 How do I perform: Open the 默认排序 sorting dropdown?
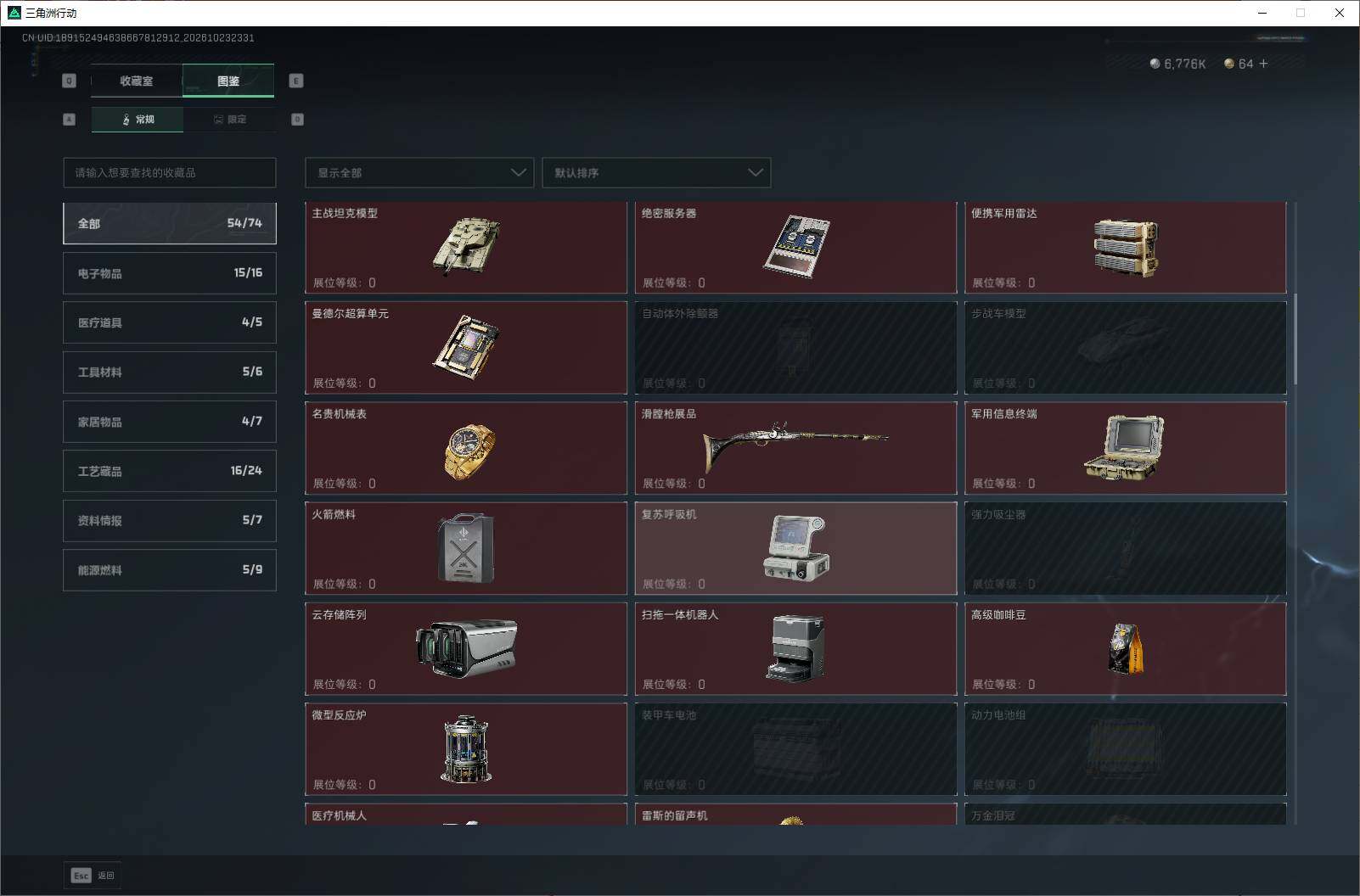pyautogui.click(x=656, y=172)
